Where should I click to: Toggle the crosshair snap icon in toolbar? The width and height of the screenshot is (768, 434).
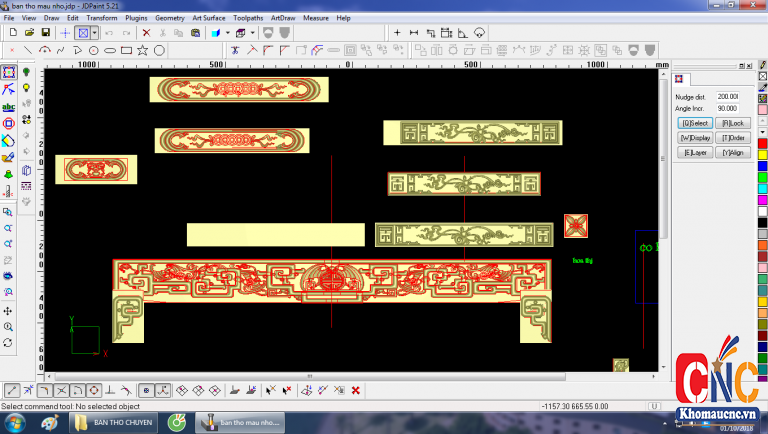pos(65,33)
